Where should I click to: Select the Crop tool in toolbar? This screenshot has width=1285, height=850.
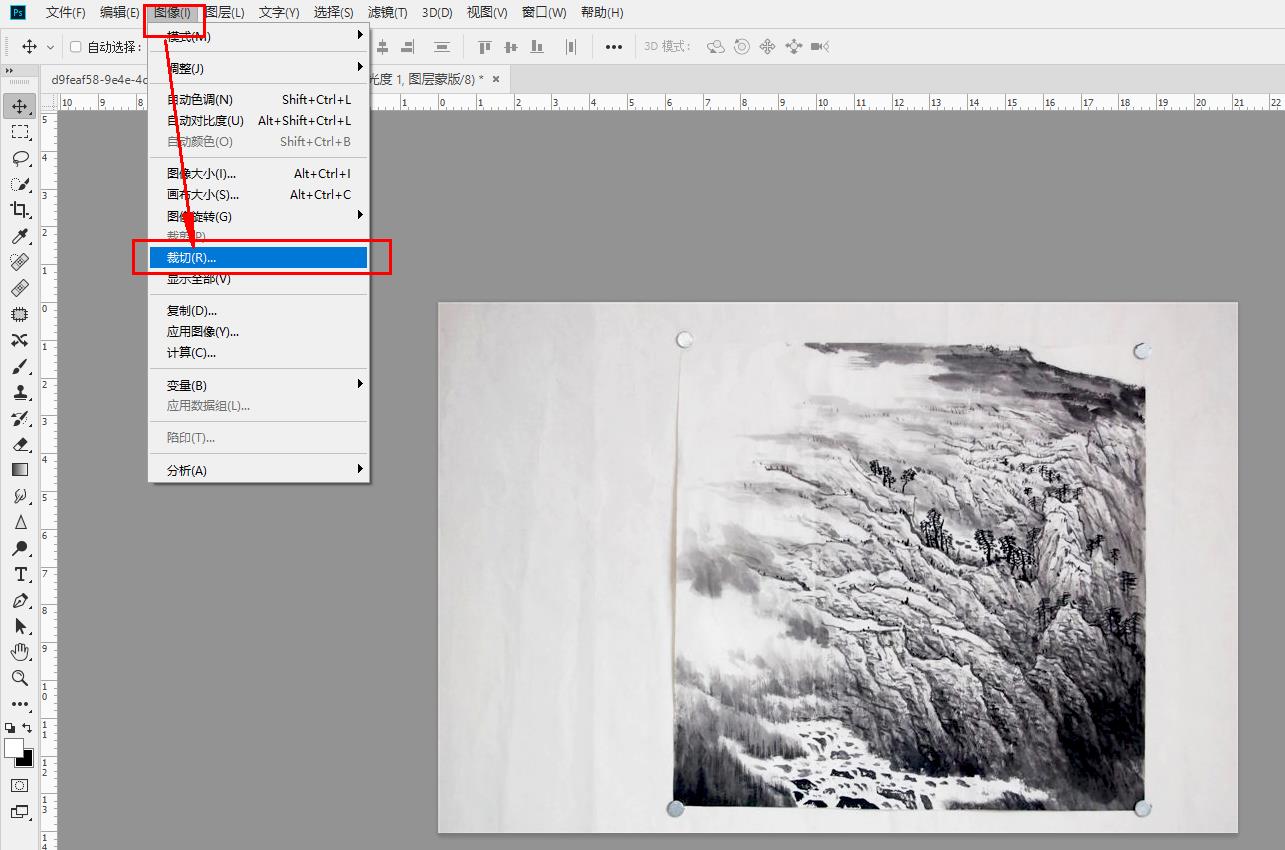(x=20, y=210)
